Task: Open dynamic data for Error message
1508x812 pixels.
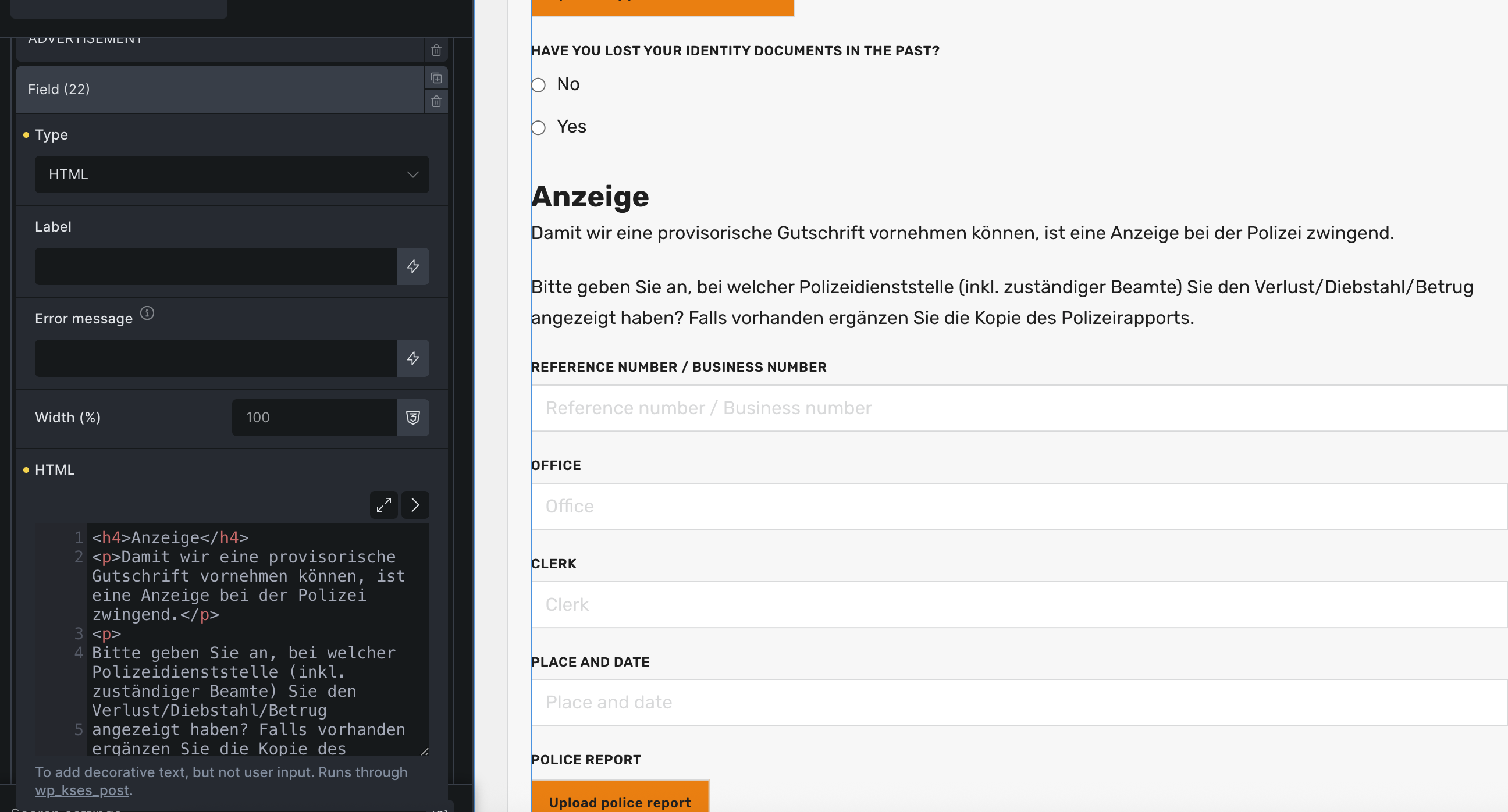Action: coord(412,358)
